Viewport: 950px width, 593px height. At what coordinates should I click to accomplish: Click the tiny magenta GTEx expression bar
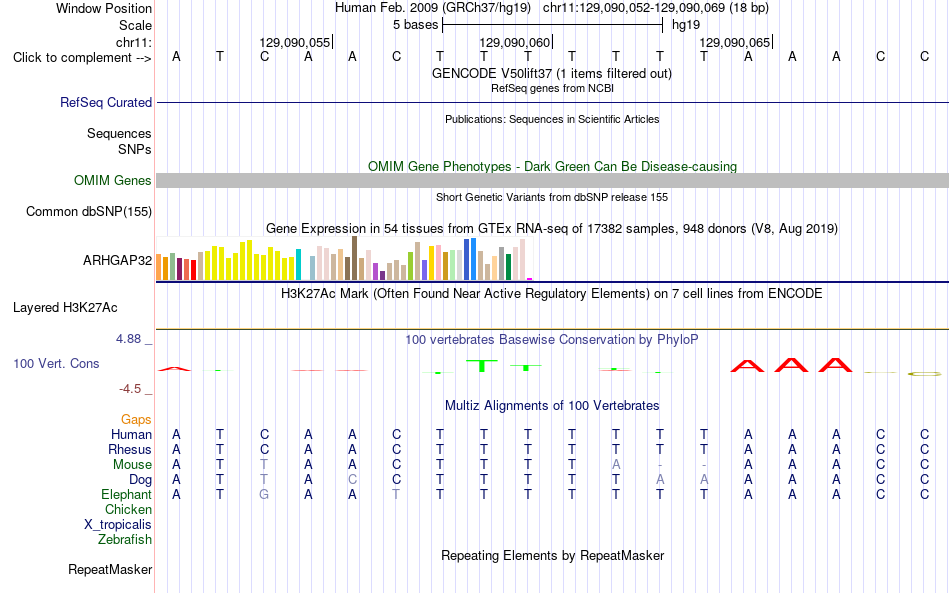click(x=530, y=279)
